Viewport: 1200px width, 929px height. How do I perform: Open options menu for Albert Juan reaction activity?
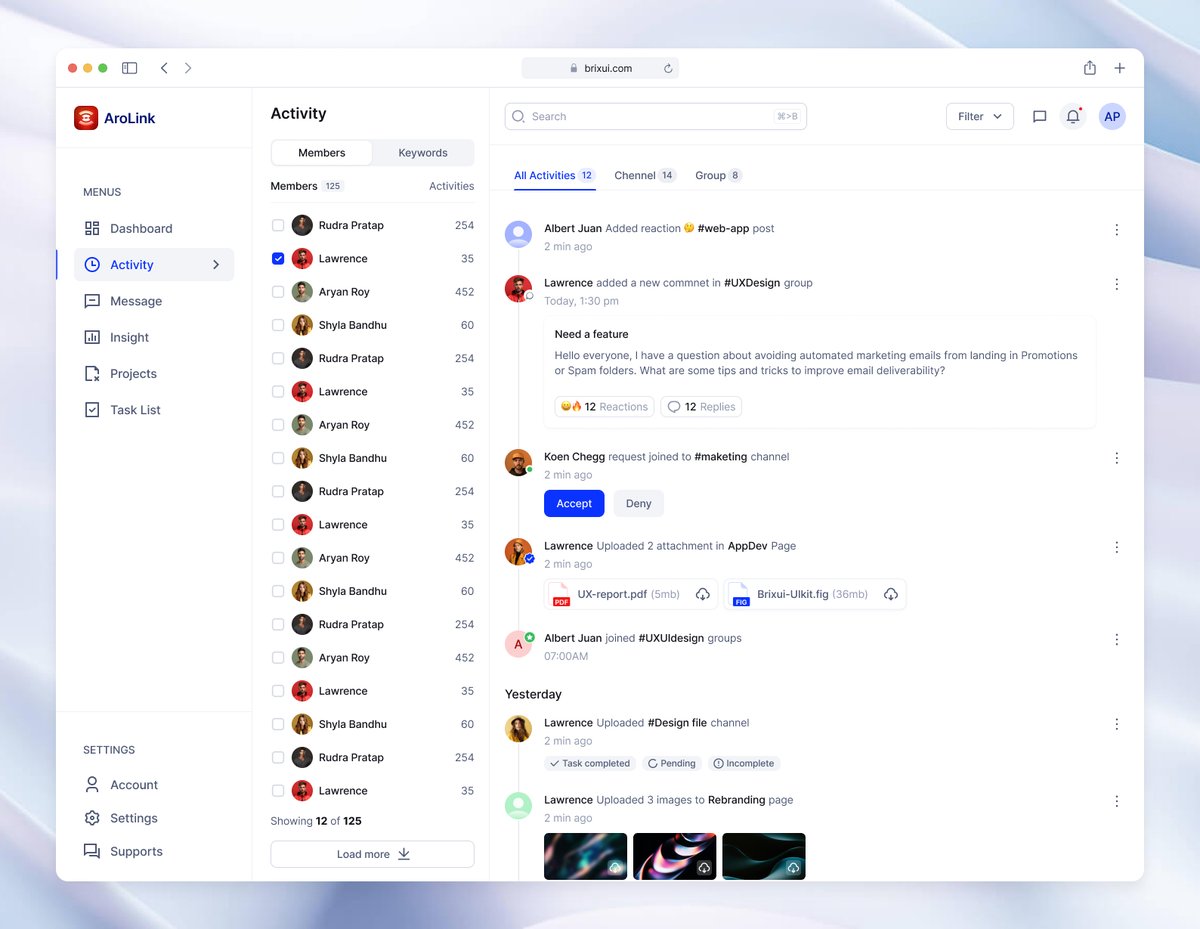tap(1117, 230)
